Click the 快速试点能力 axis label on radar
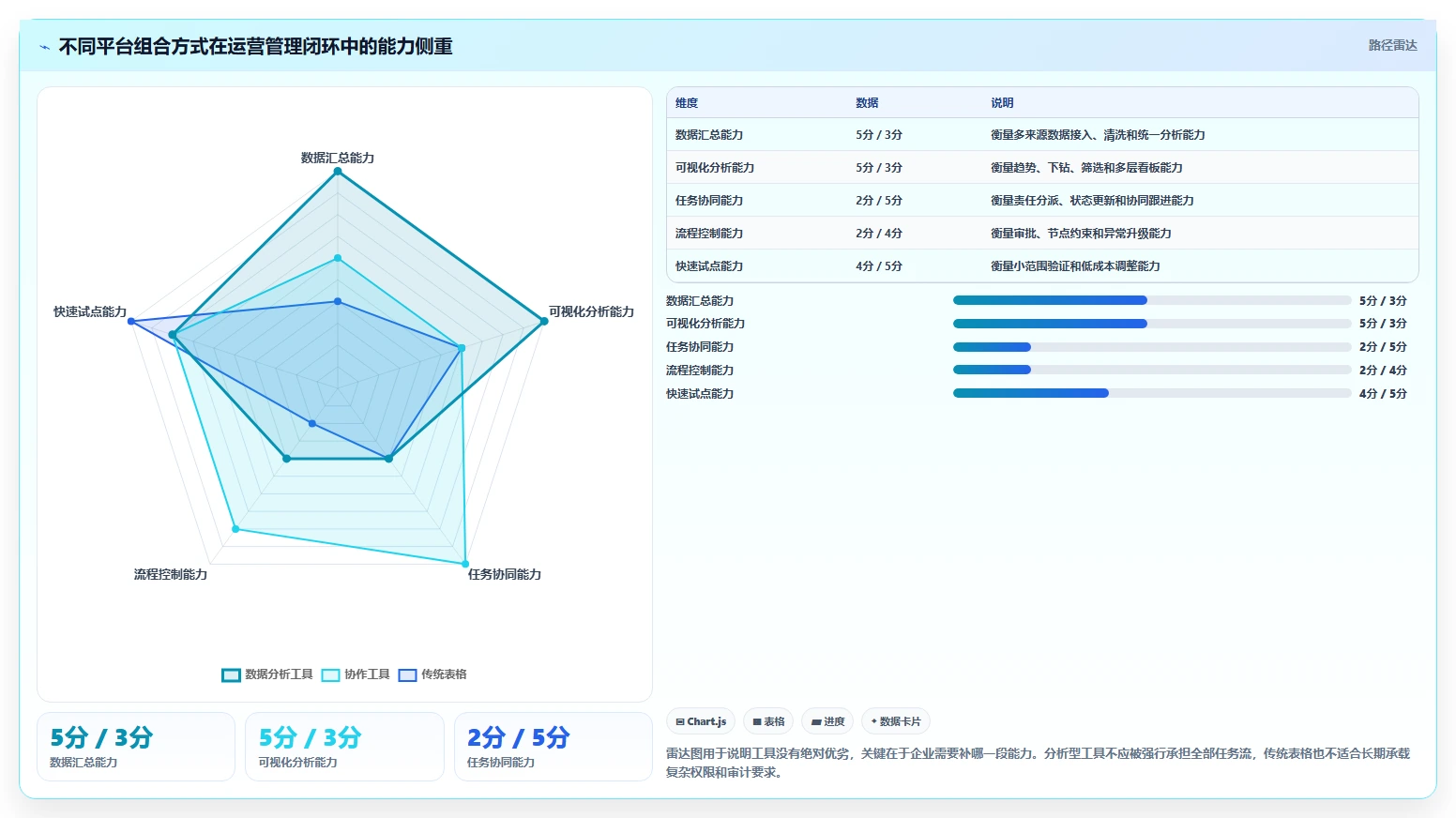 [90, 311]
